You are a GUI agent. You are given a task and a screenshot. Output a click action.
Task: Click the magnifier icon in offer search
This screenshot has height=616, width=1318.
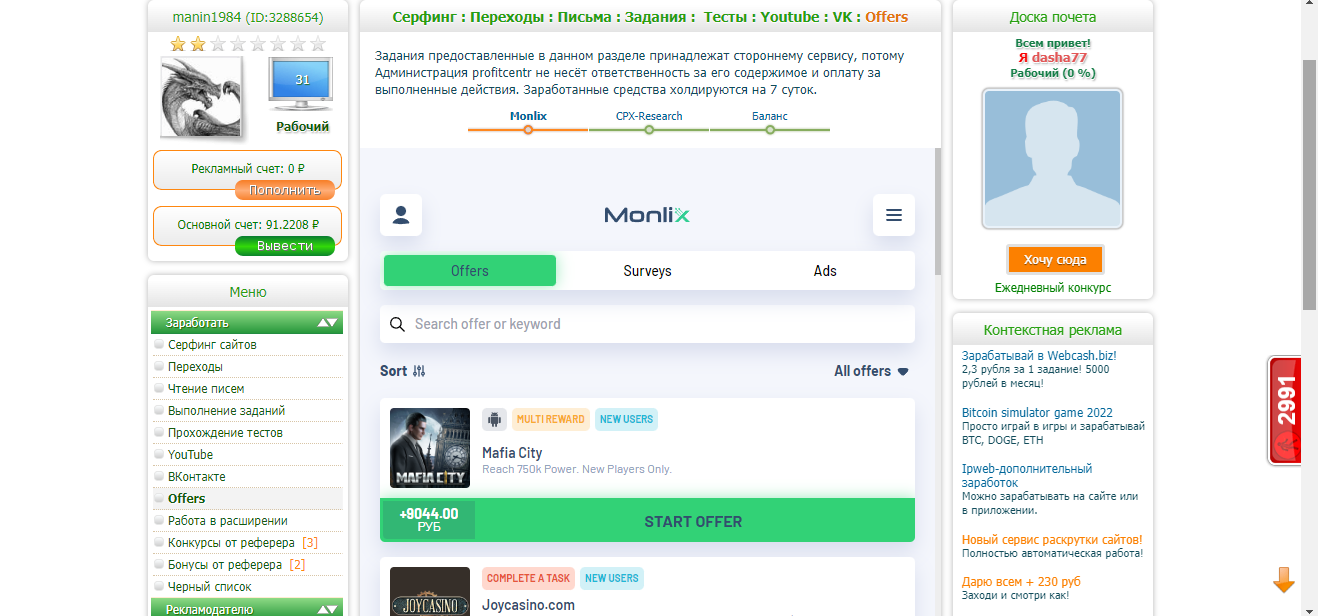[397, 324]
